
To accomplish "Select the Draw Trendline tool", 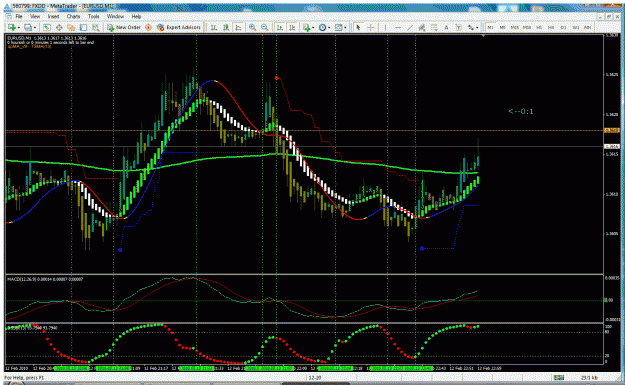I will point(410,28).
